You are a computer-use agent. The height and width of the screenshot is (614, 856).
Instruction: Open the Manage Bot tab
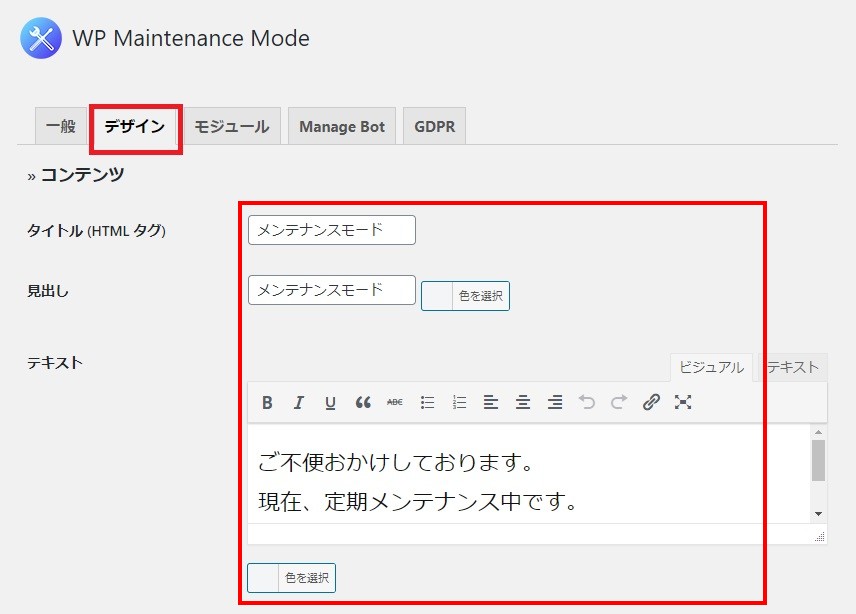(342, 127)
